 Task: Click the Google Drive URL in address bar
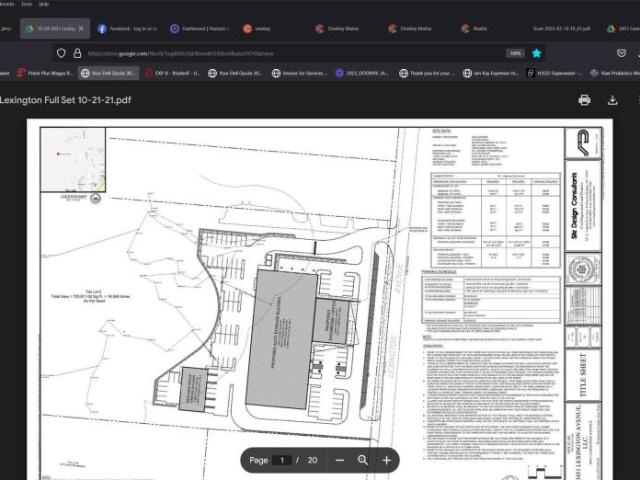click(180, 53)
